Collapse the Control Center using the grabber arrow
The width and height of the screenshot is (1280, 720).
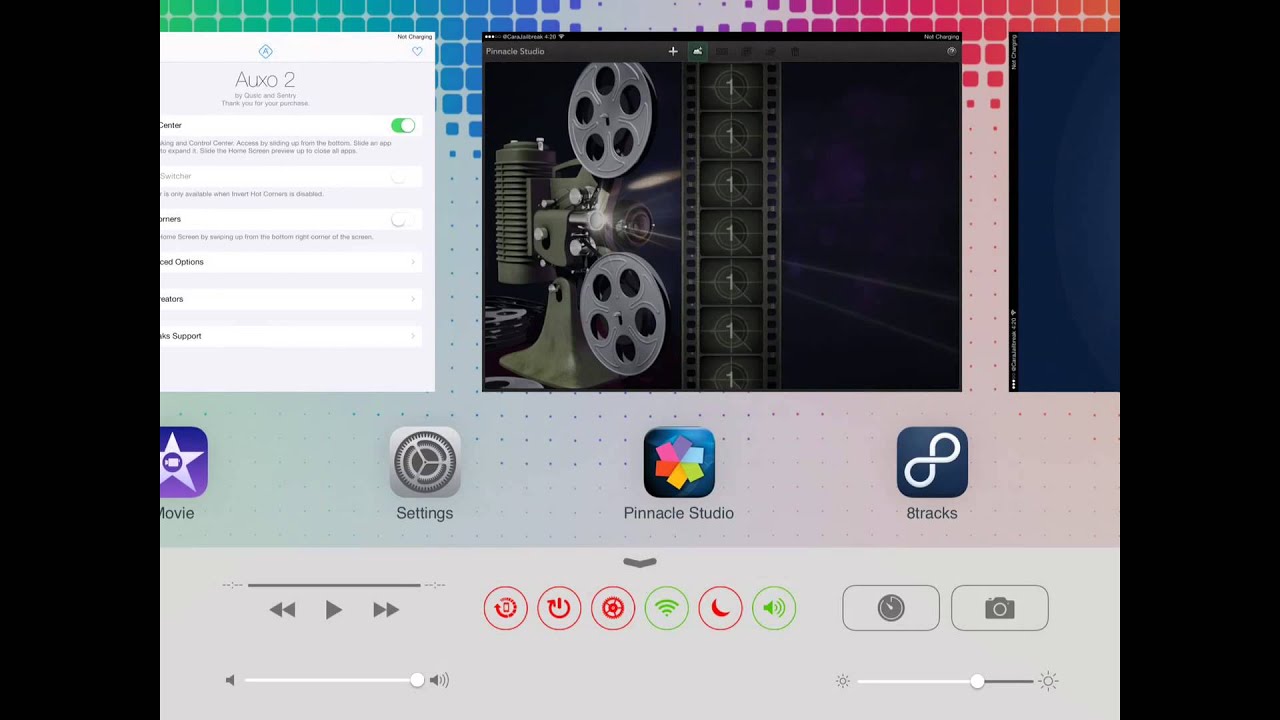tap(640, 563)
